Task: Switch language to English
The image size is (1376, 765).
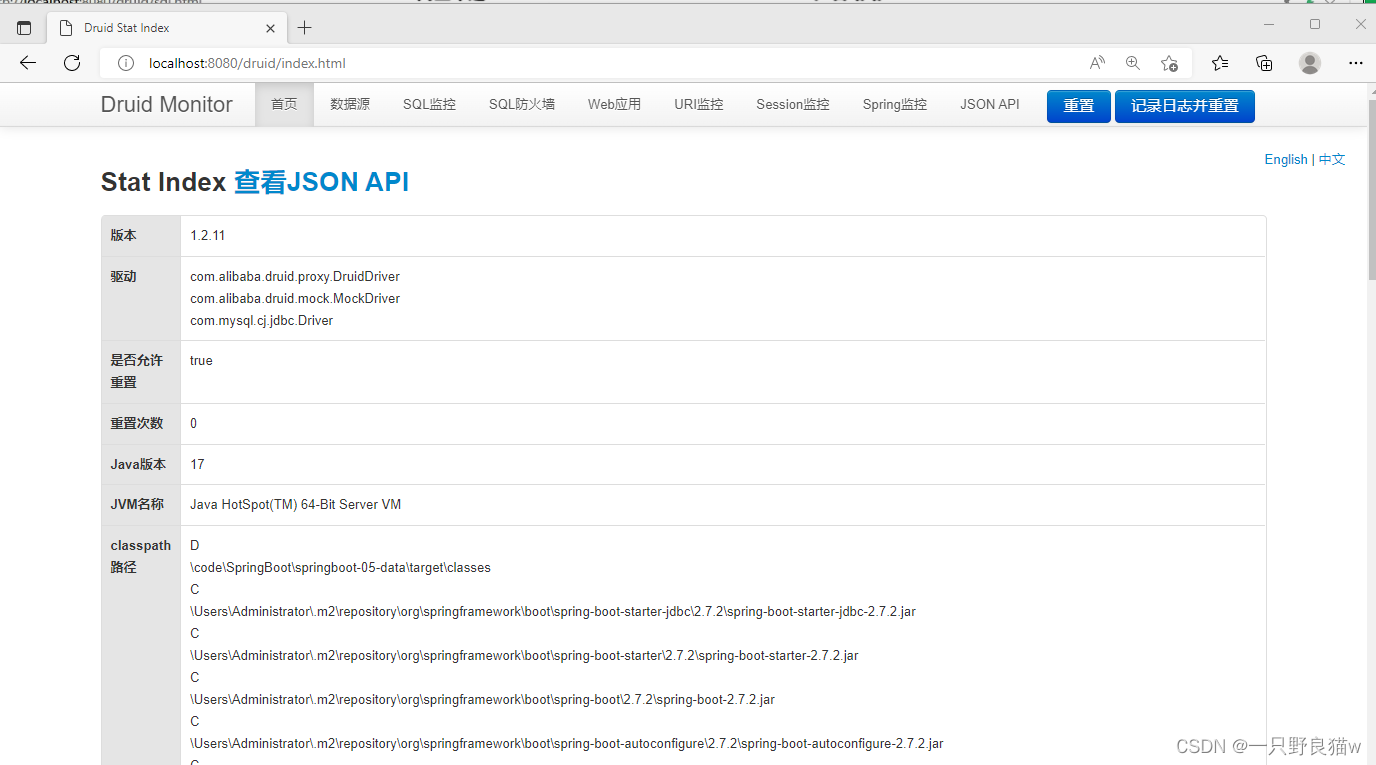Action: [x=1286, y=159]
